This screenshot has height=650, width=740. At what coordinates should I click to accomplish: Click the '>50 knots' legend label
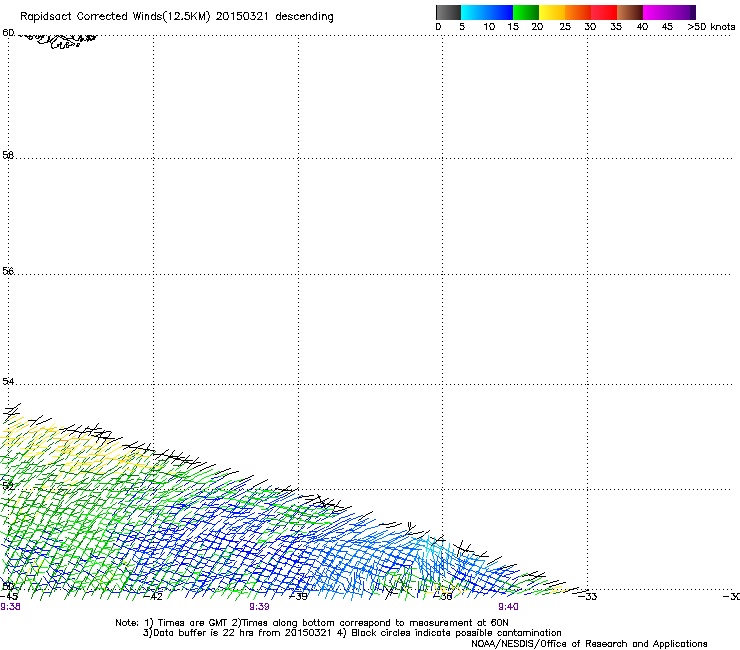(x=711, y=27)
